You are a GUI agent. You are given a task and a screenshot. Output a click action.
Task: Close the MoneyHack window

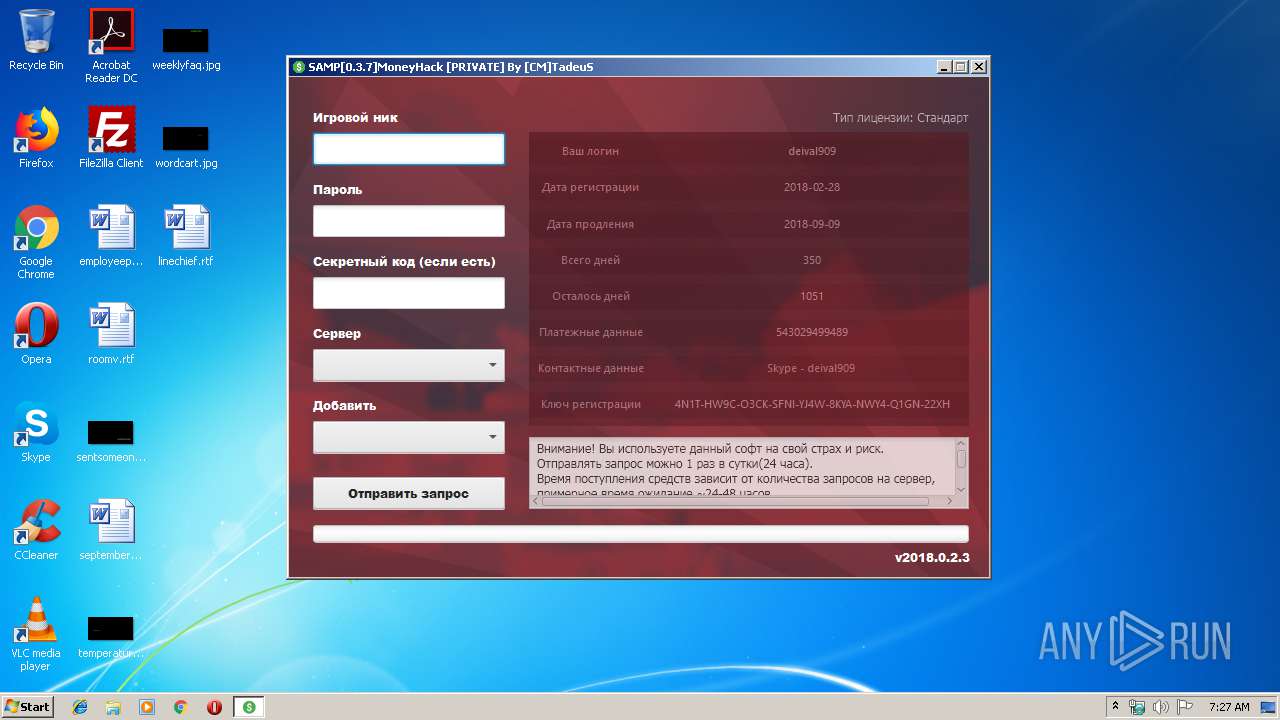pyautogui.click(x=979, y=67)
